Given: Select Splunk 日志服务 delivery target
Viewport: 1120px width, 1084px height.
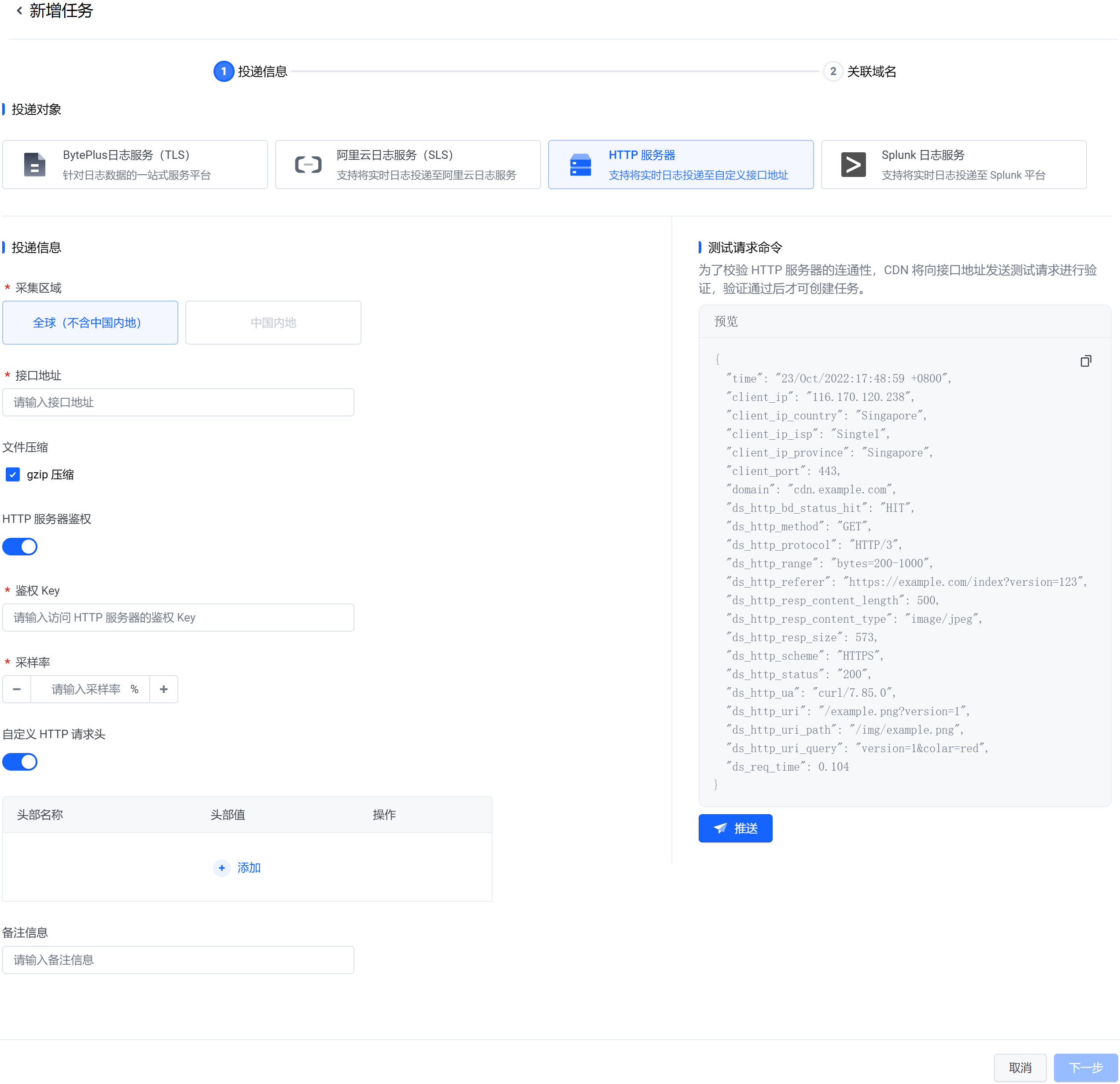Looking at the screenshot, I should [x=953, y=165].
